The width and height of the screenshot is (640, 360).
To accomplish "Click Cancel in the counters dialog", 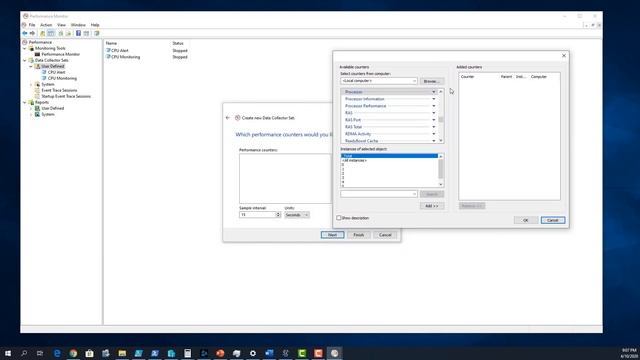I will point(553,220).
